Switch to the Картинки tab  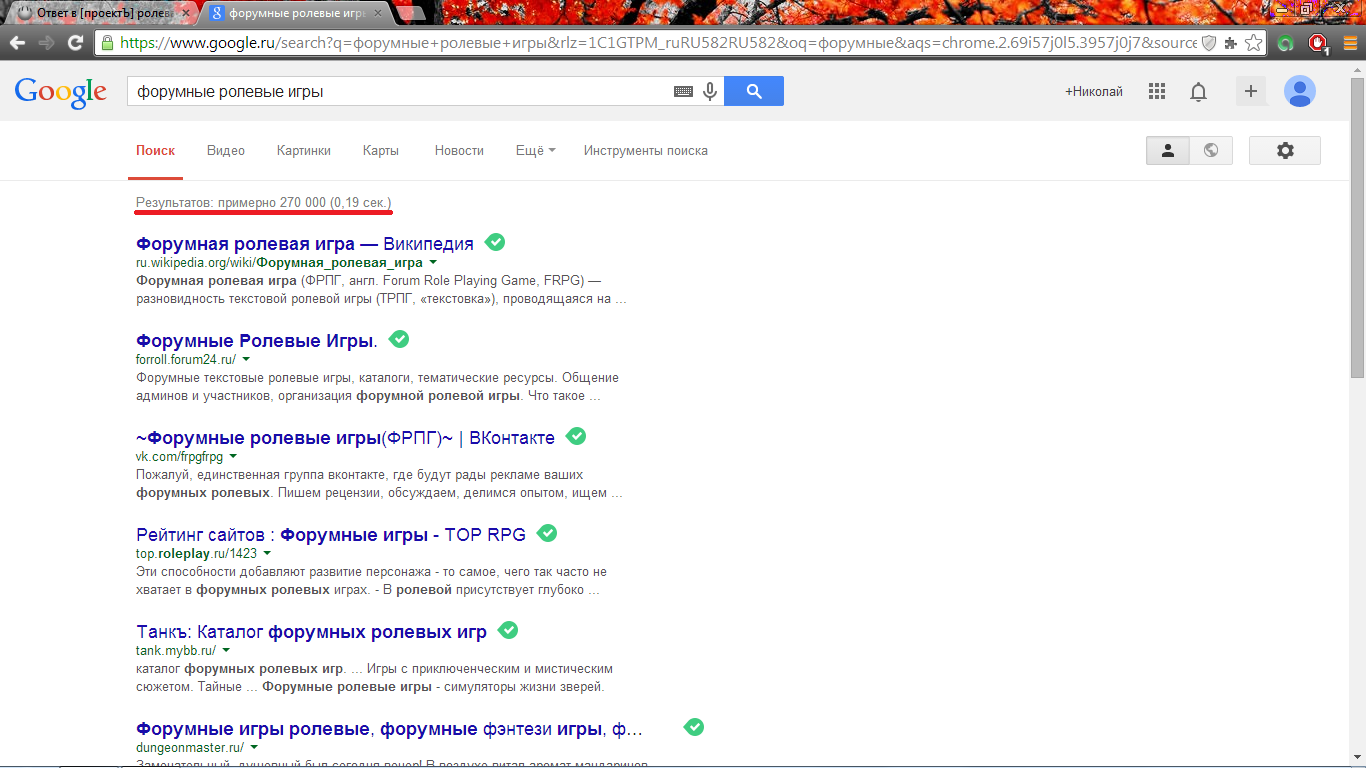[304, 150]
